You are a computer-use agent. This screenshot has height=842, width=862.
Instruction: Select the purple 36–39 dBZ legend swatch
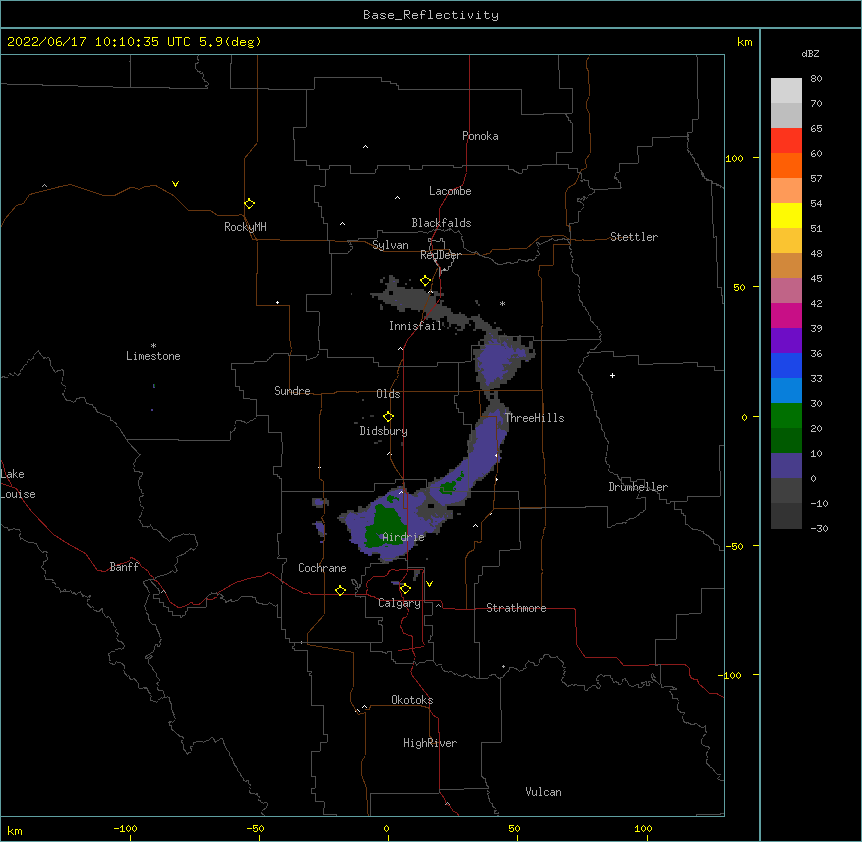click(786, 340)
